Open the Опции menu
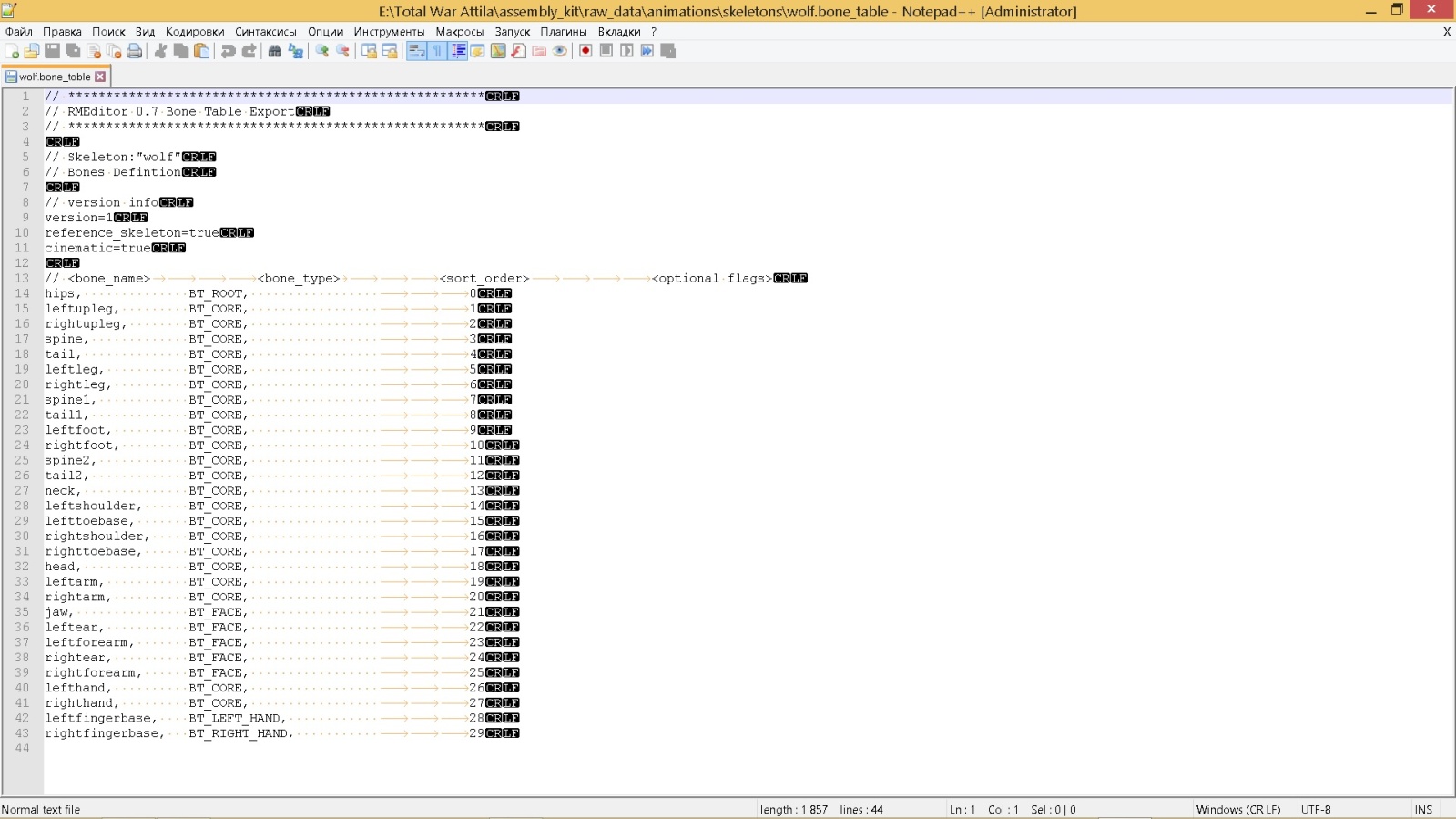Viewport: 1456px width, 819px height. (326, 31)
